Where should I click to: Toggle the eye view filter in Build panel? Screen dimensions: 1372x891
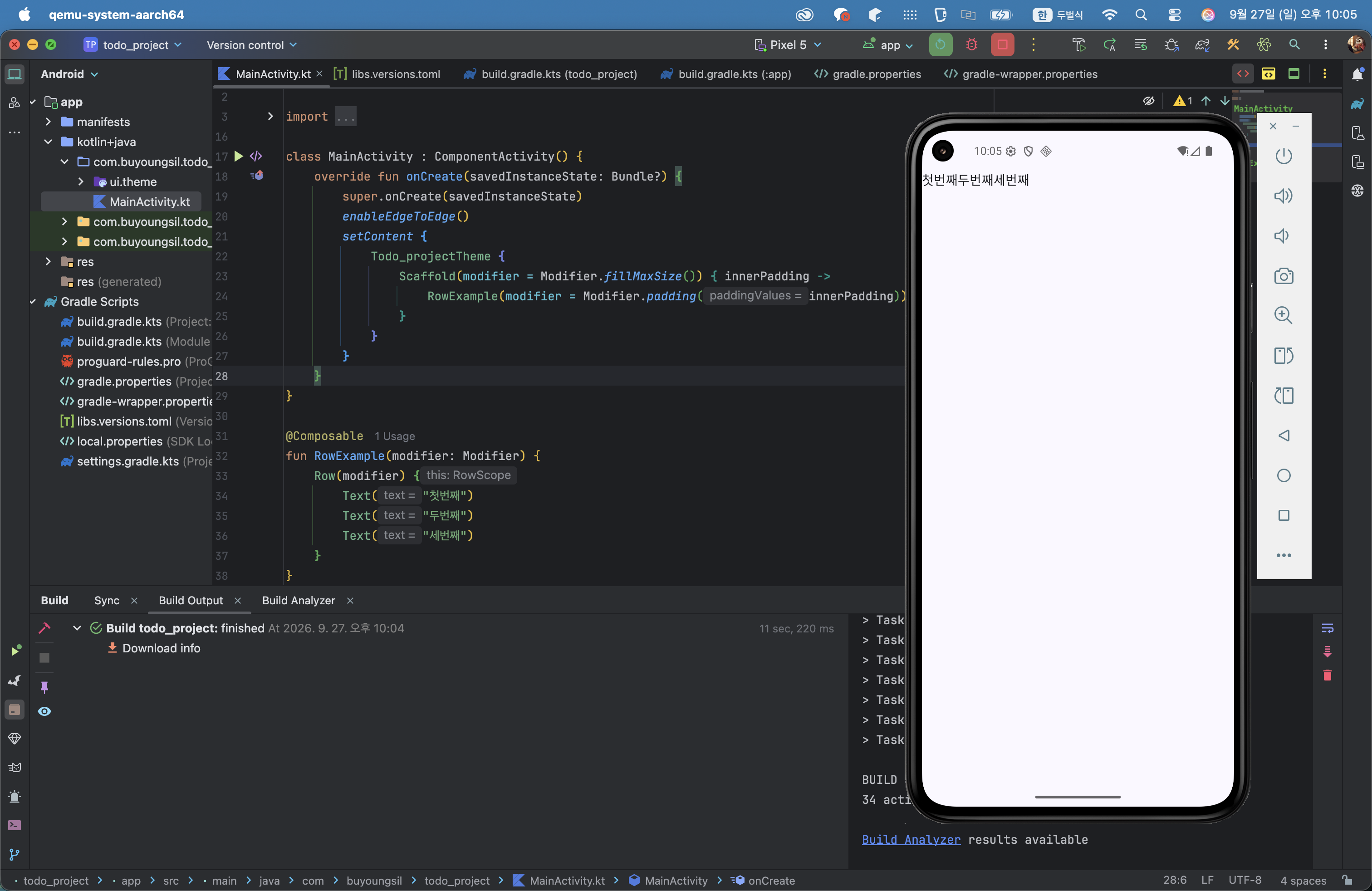[44, 711]
